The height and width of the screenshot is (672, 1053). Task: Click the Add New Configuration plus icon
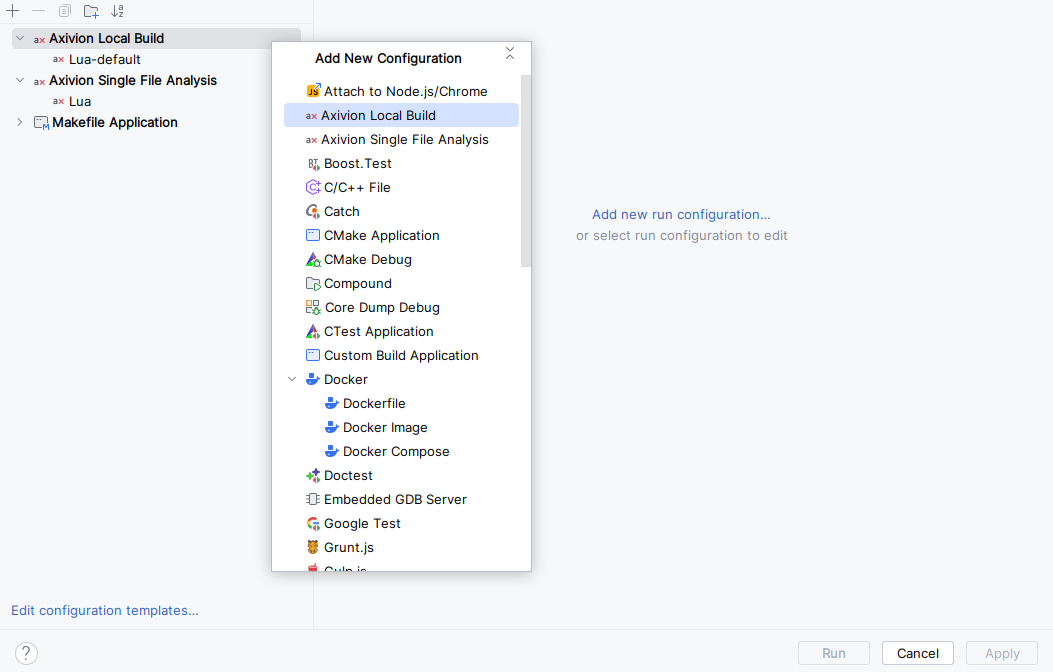point(13,11)
